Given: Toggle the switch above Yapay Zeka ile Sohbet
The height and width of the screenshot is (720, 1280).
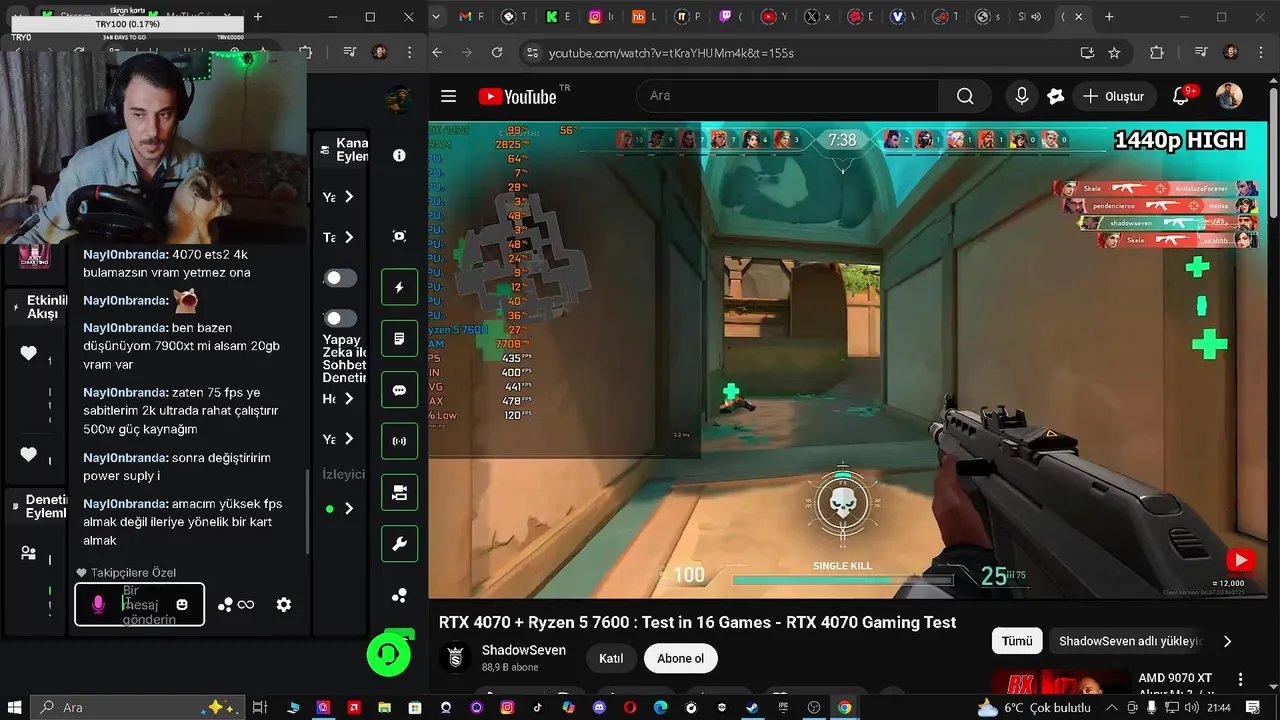Looking at the screenshot, I should click(x=340, y=318).
